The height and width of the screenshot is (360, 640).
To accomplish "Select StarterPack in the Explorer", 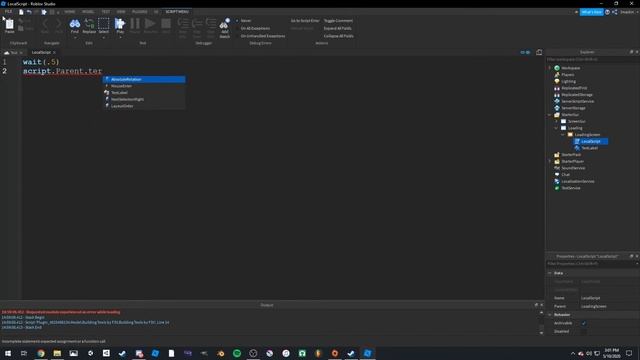I will [571, 155].
